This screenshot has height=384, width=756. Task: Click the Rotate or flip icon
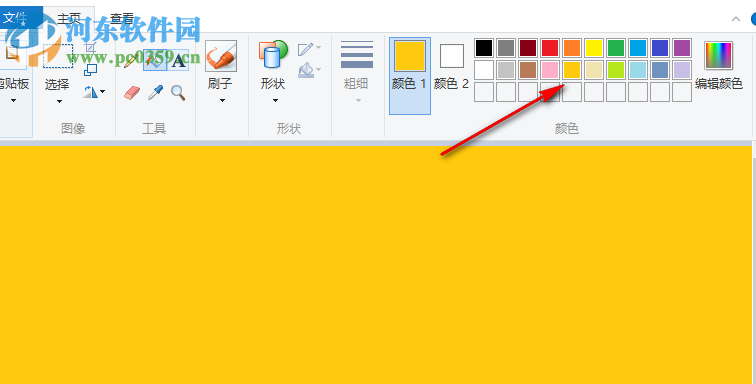(90, 92)
